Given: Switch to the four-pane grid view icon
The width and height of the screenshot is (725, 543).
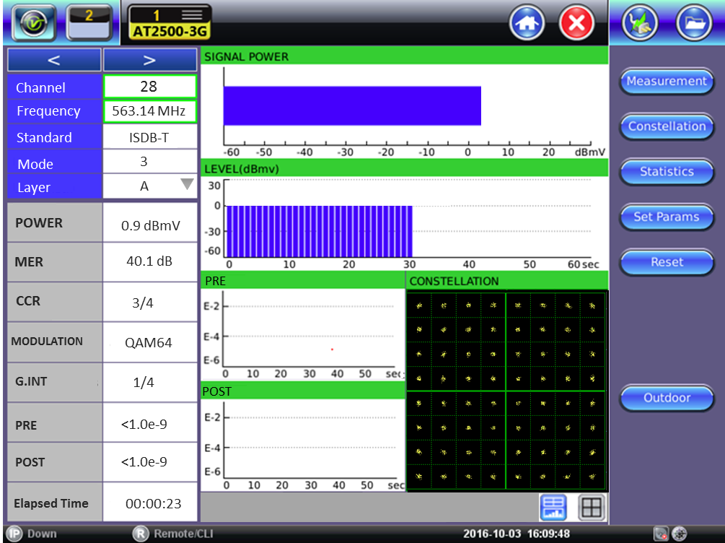Looking at the screenshot, I should [x=591, y=507].
